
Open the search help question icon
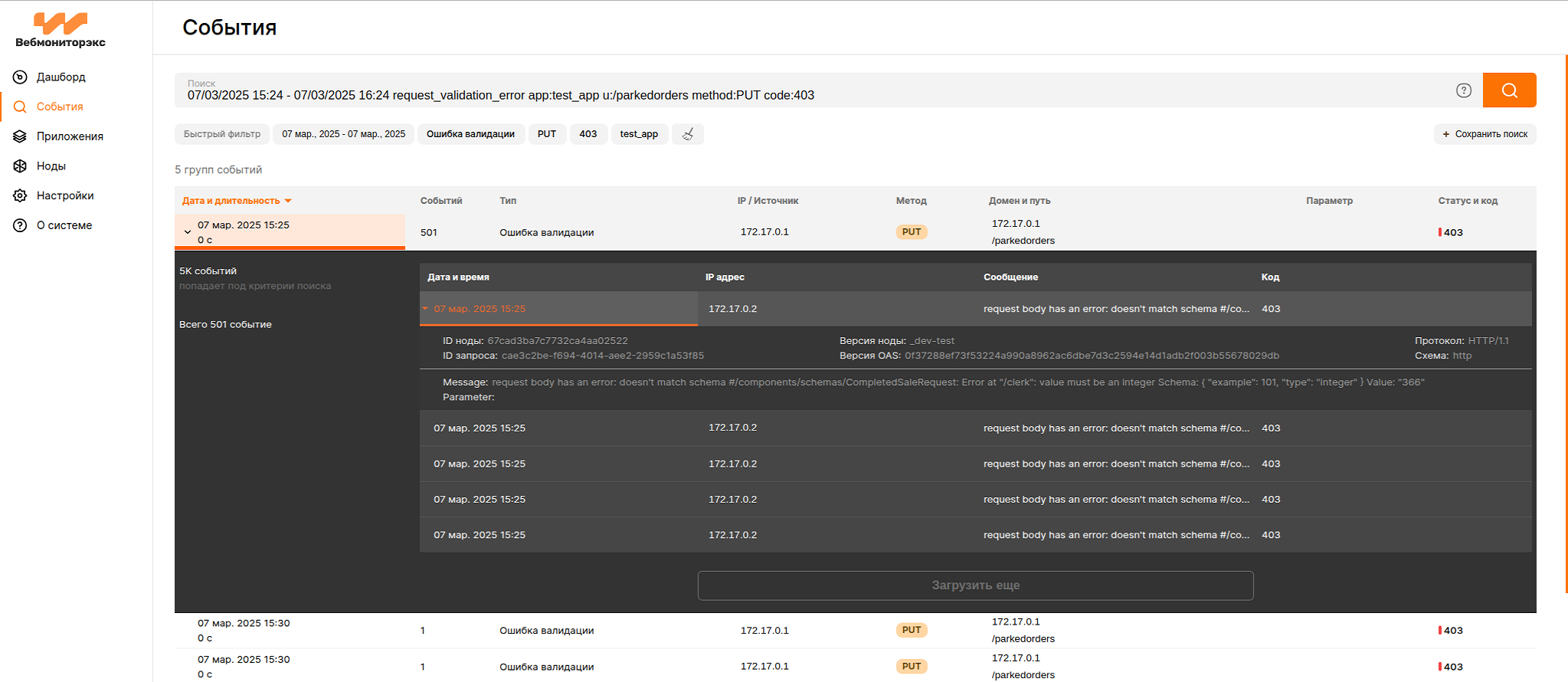[x=1463, y=90]
